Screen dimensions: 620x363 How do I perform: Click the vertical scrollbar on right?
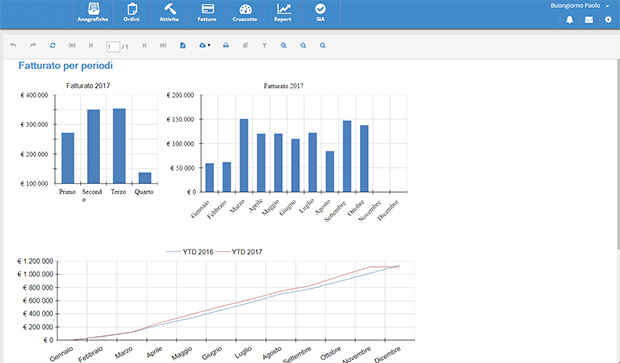click(617, 154)
